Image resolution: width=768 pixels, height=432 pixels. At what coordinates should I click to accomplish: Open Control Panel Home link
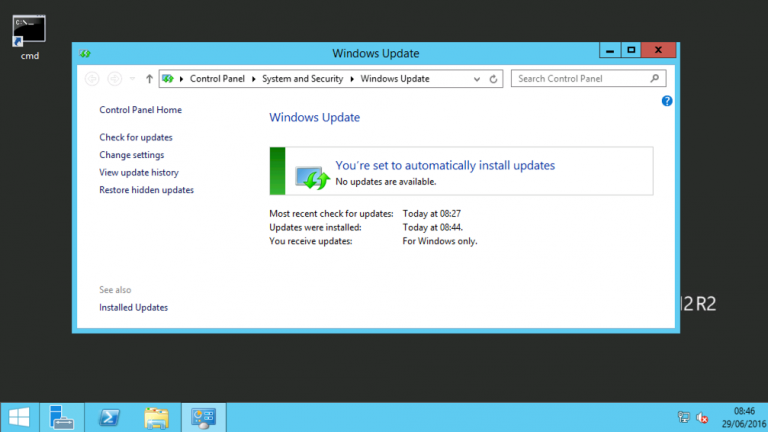point(141,110)
